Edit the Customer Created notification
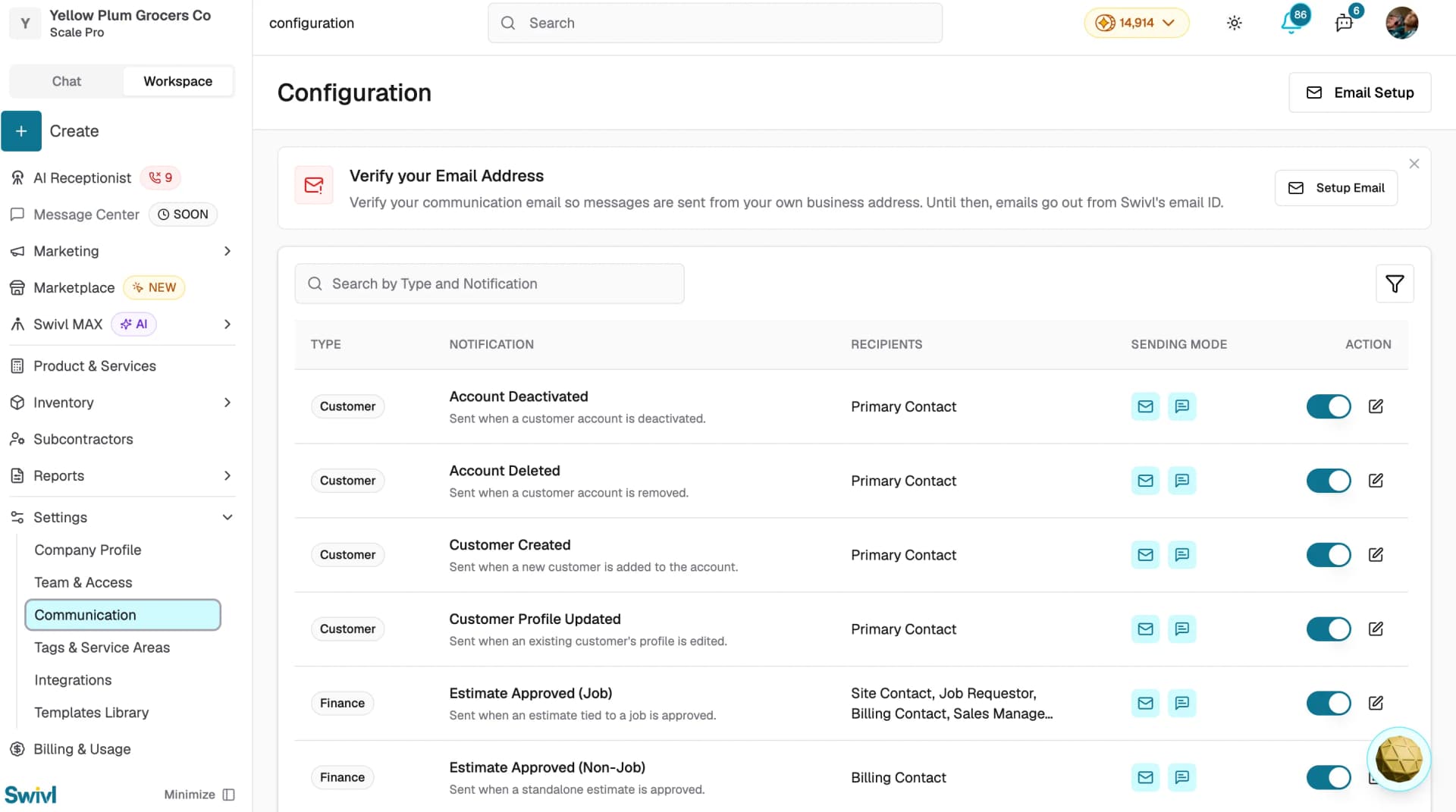The height and width of the screenshot is (812, 1456). pyautogui.click(x=1376, y=555)
